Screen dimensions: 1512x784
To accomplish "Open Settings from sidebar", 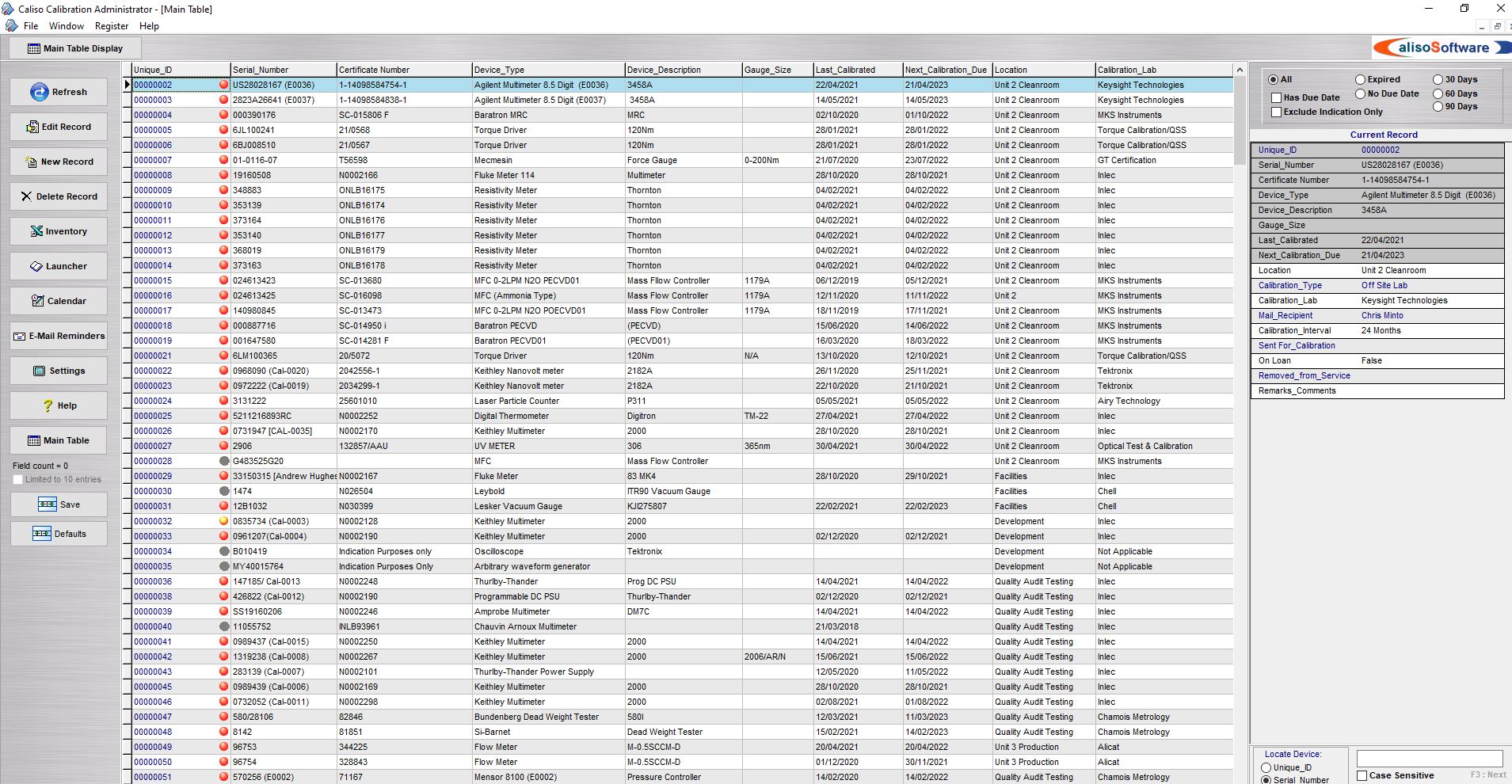I will coord(59,371).
